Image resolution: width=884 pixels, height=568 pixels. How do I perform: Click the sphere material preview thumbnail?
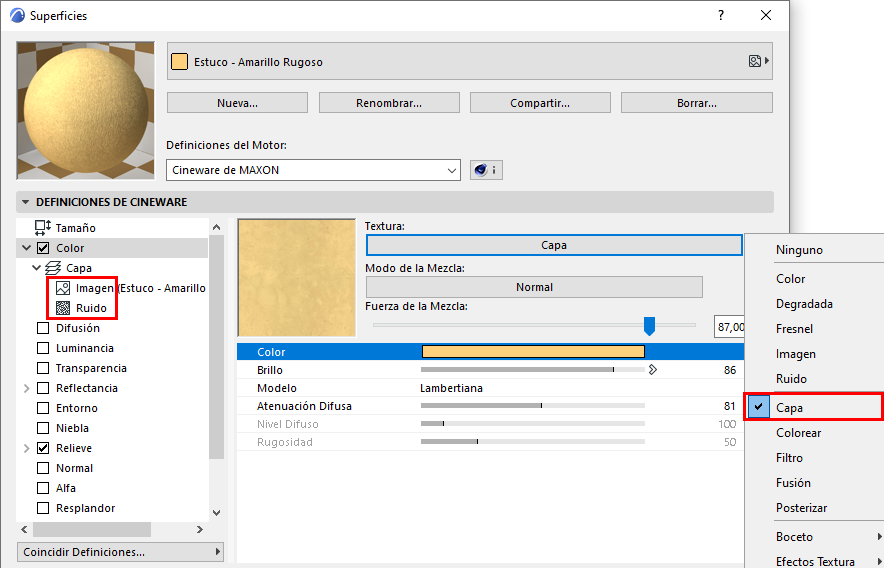(x=85, y=110)
